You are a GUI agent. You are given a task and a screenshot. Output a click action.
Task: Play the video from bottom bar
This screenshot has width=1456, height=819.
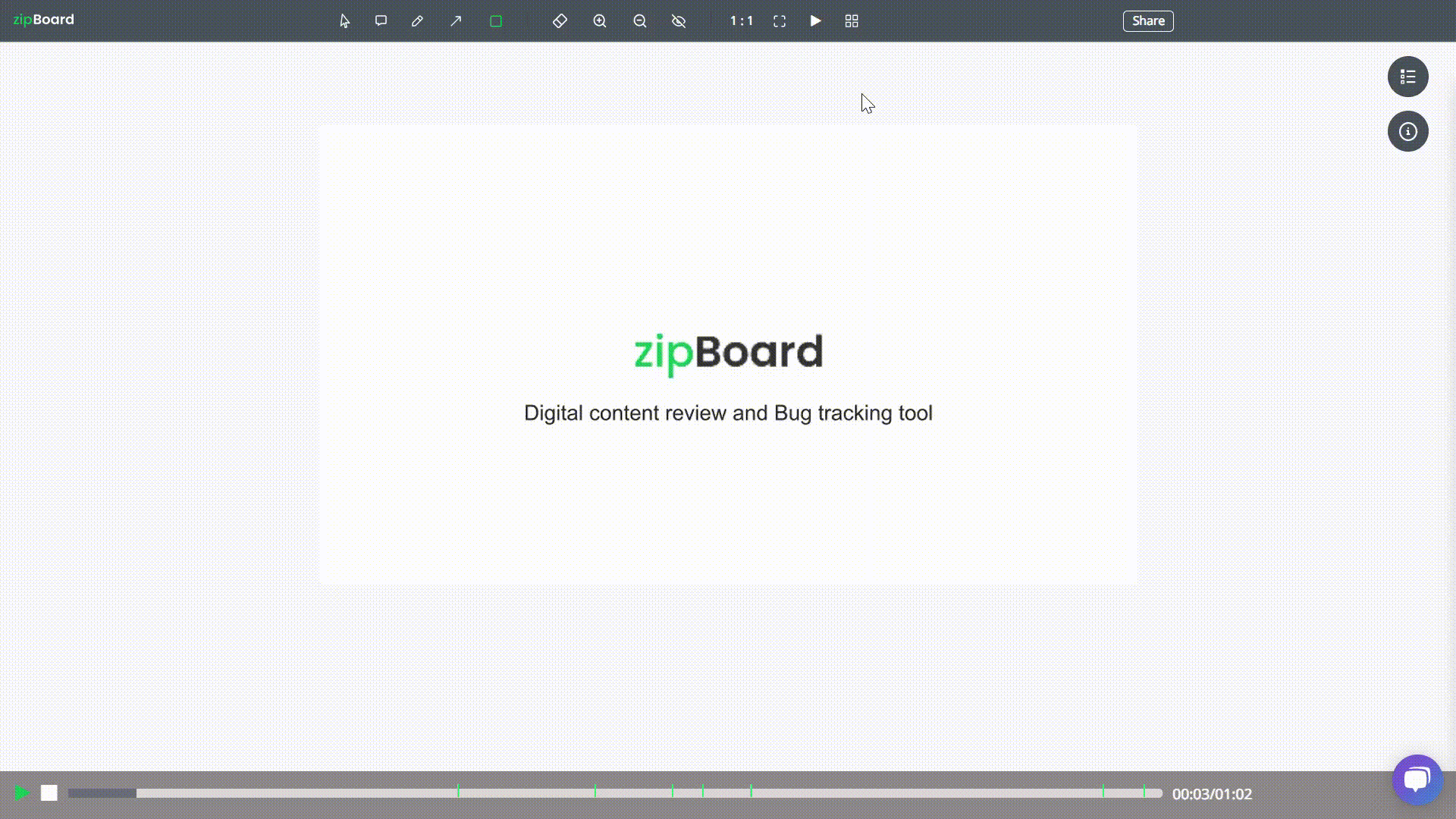click(x=21, y=793)
